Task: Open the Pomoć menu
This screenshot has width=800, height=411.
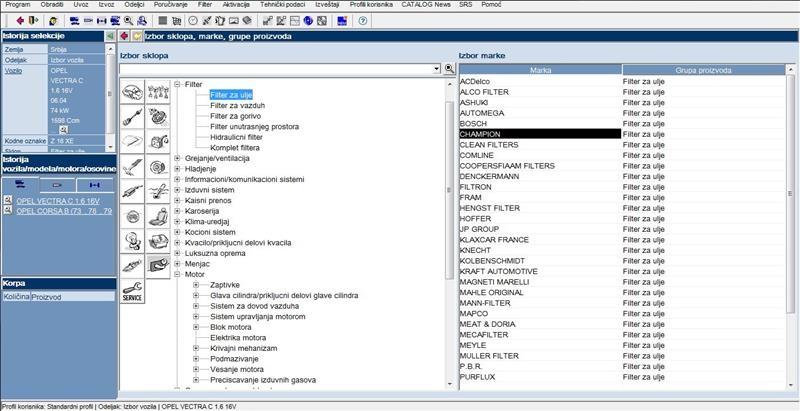Action: (491, 5)
